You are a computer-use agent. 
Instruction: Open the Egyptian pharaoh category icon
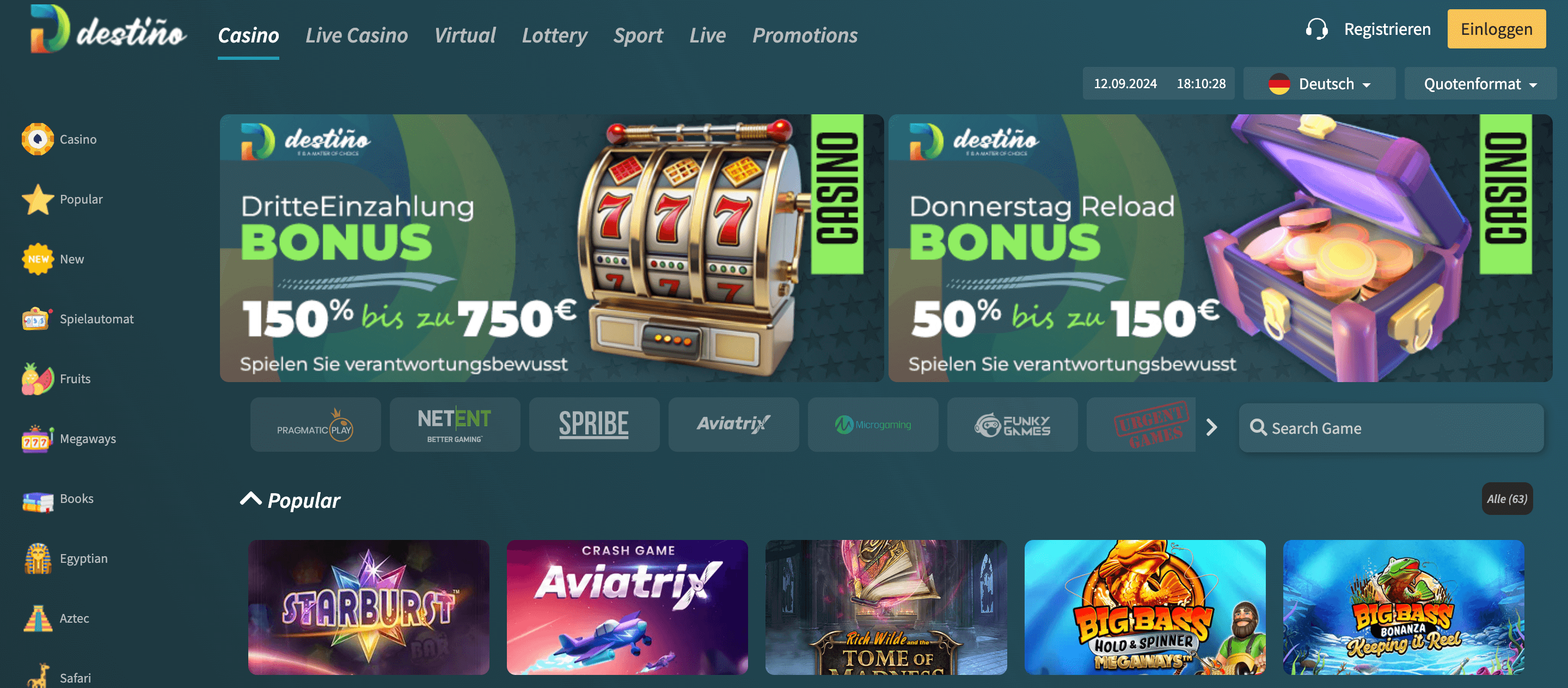[x=38, y=558]
